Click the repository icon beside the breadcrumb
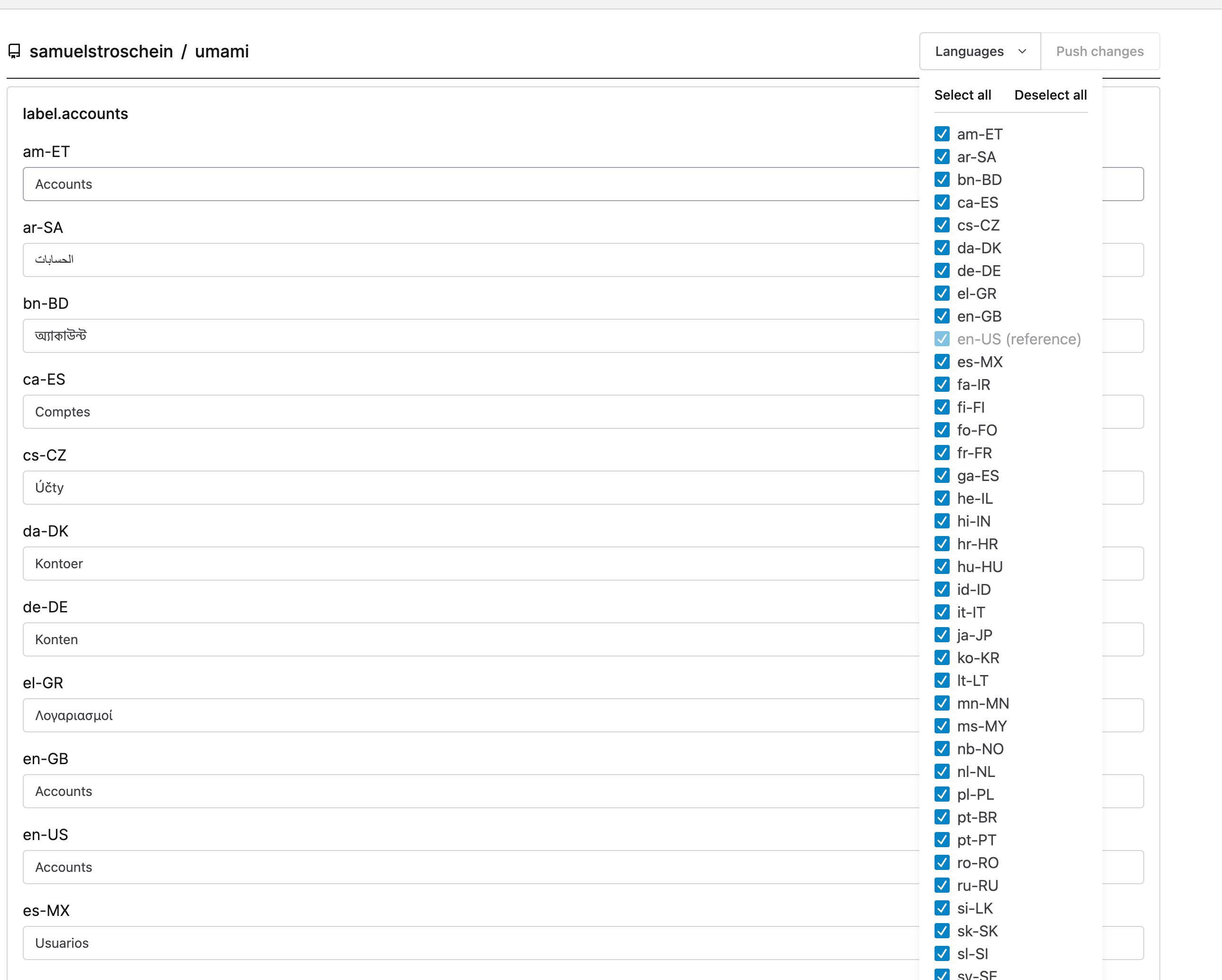This screenshot has width=1222, height=980. click(x=14, y=52)
